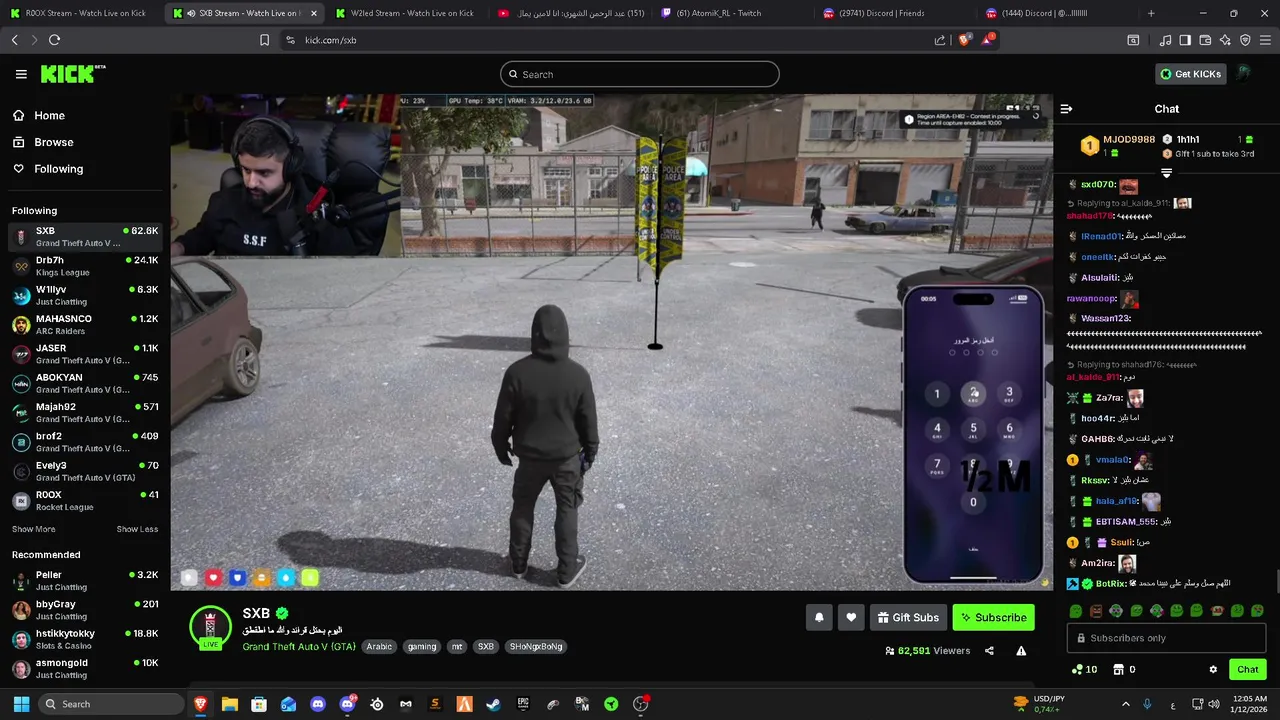Open chat settings gear icon
Image resolution: width=1280 pixels, height=720 pixels.
[1213, 670]
